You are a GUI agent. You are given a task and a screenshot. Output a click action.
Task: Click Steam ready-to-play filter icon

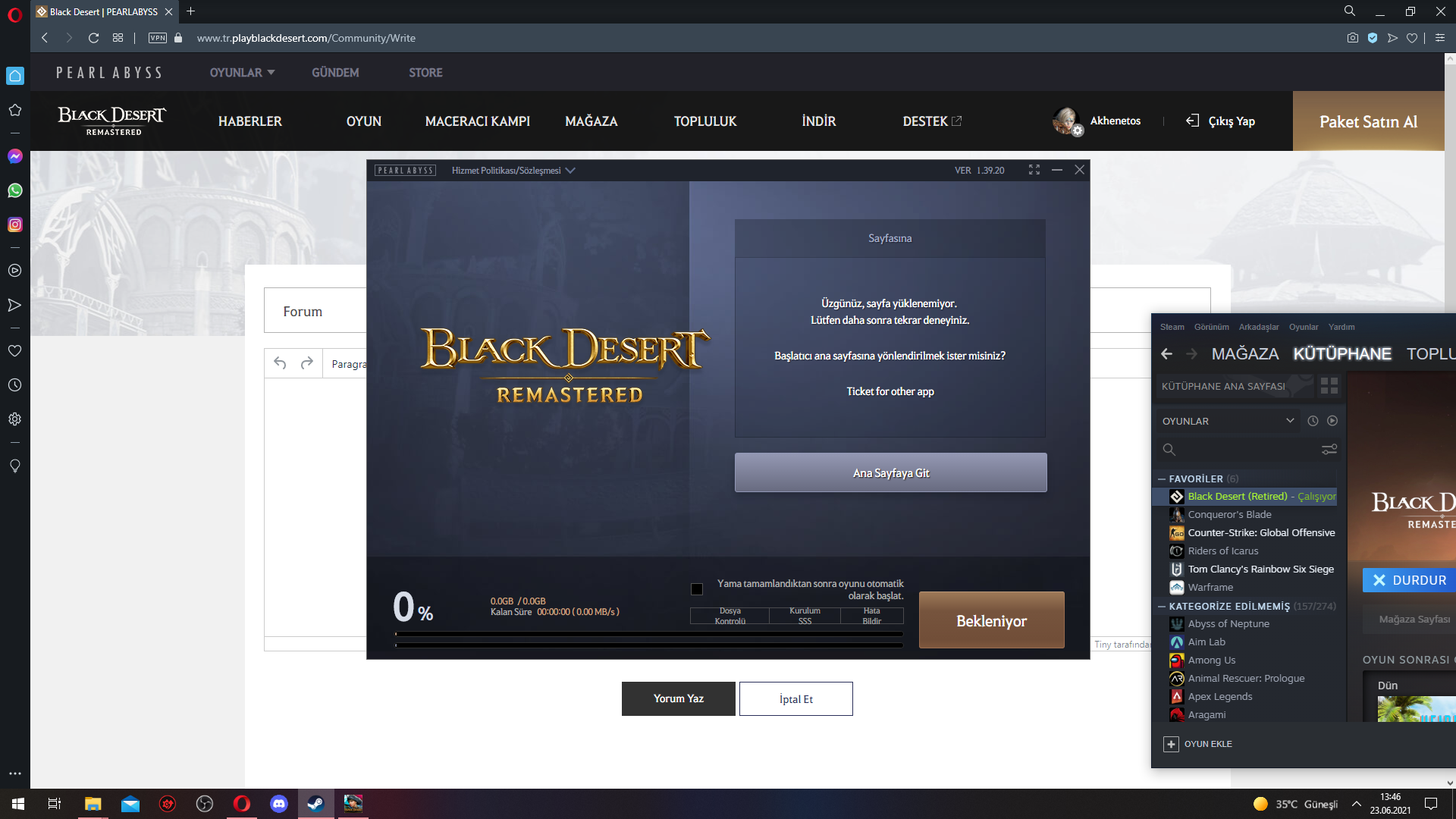[x=1332, y=421]
